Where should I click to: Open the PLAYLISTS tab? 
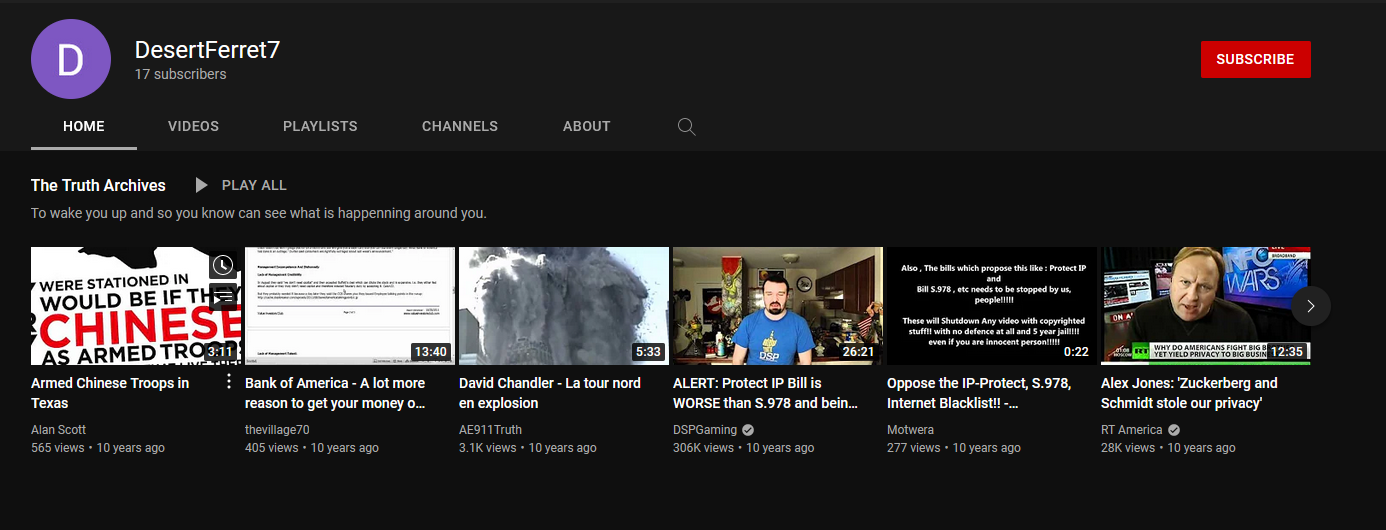coord(320,126)
